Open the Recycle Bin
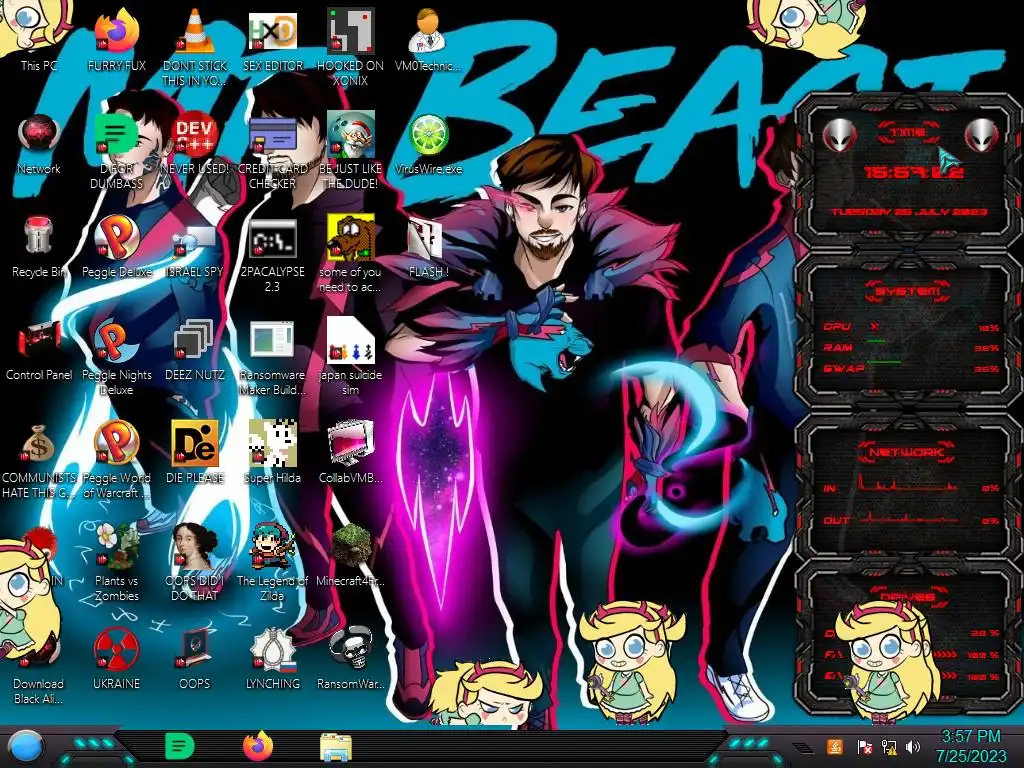Image resolution: width=1024 pixels, height=768 pixels. click(x=39, y=247)
